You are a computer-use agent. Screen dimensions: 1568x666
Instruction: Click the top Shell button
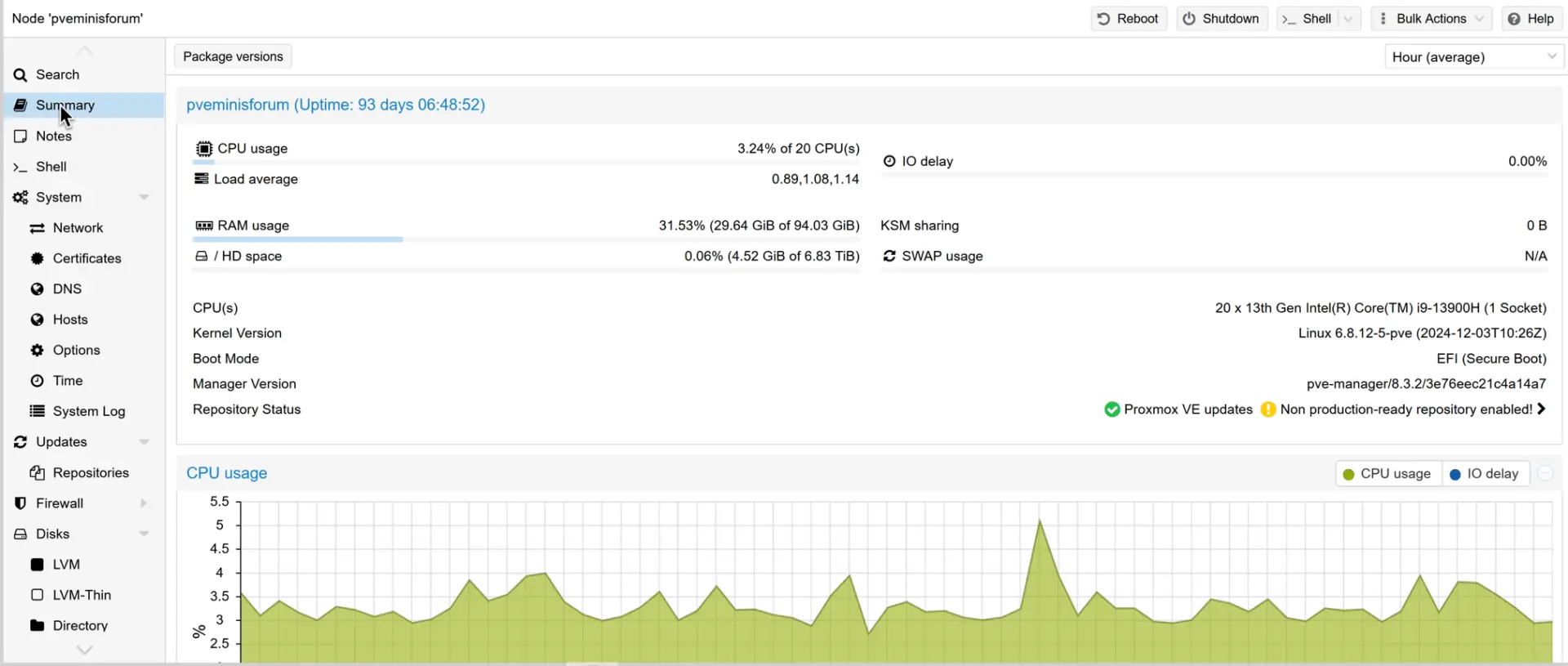click(1307, 19)
